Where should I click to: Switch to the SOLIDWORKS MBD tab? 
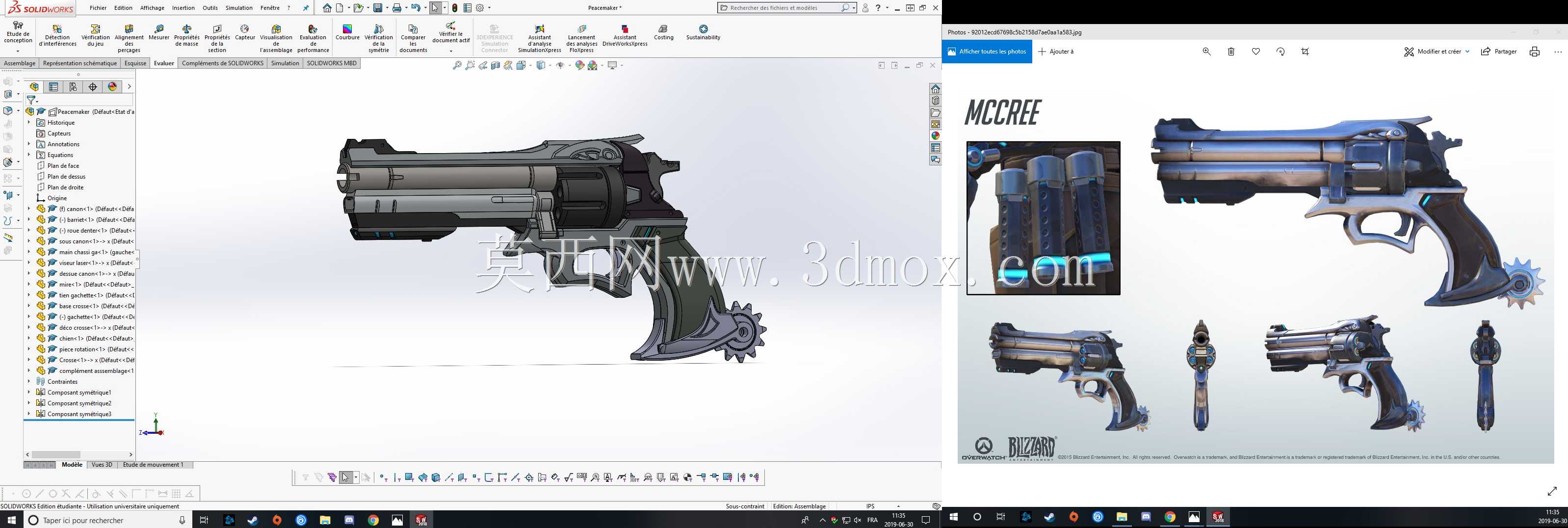click(332, 63)
